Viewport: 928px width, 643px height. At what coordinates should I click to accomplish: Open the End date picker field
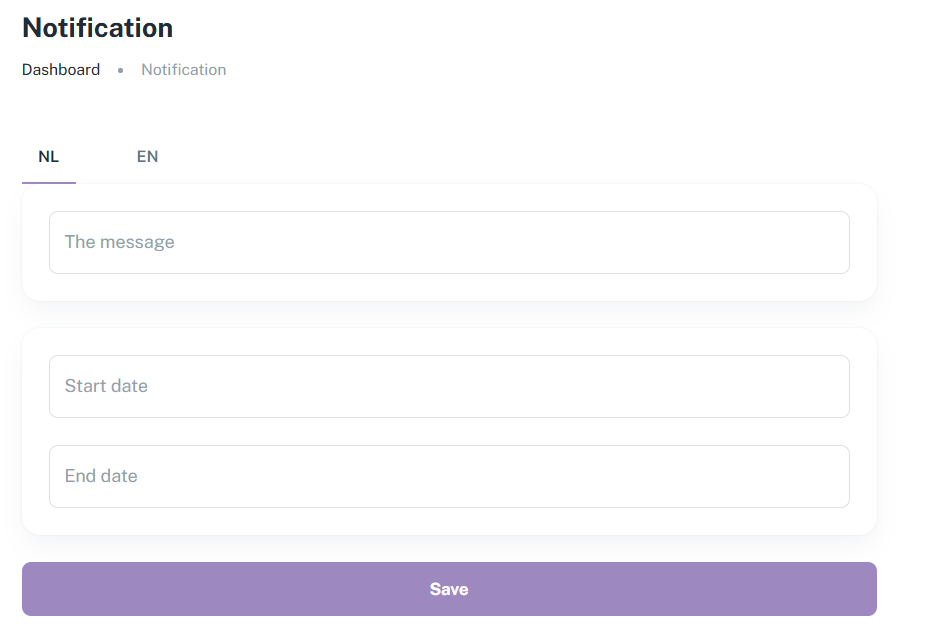(449, 476)
